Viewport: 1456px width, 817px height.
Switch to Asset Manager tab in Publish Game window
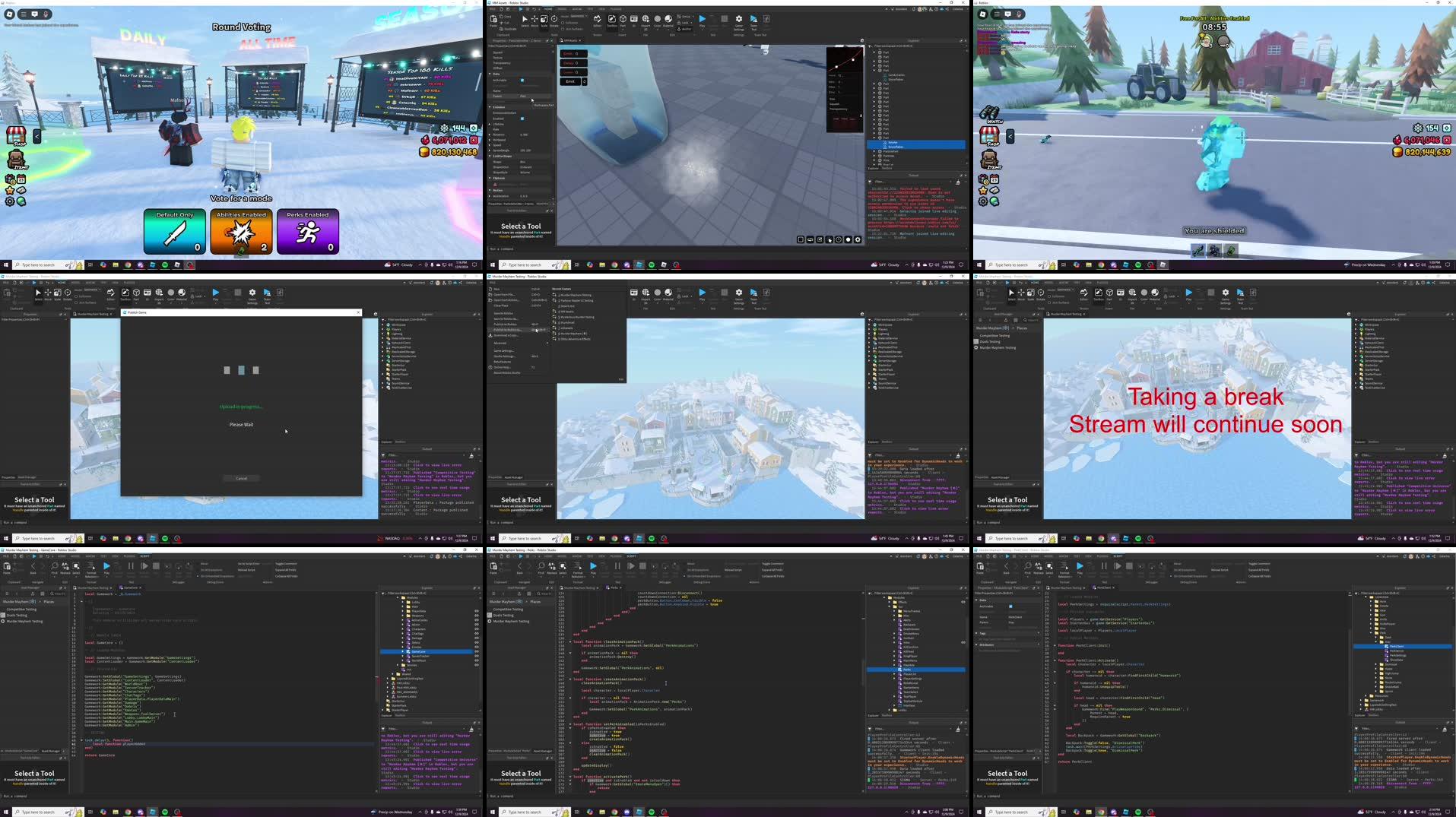coord(27,477)
